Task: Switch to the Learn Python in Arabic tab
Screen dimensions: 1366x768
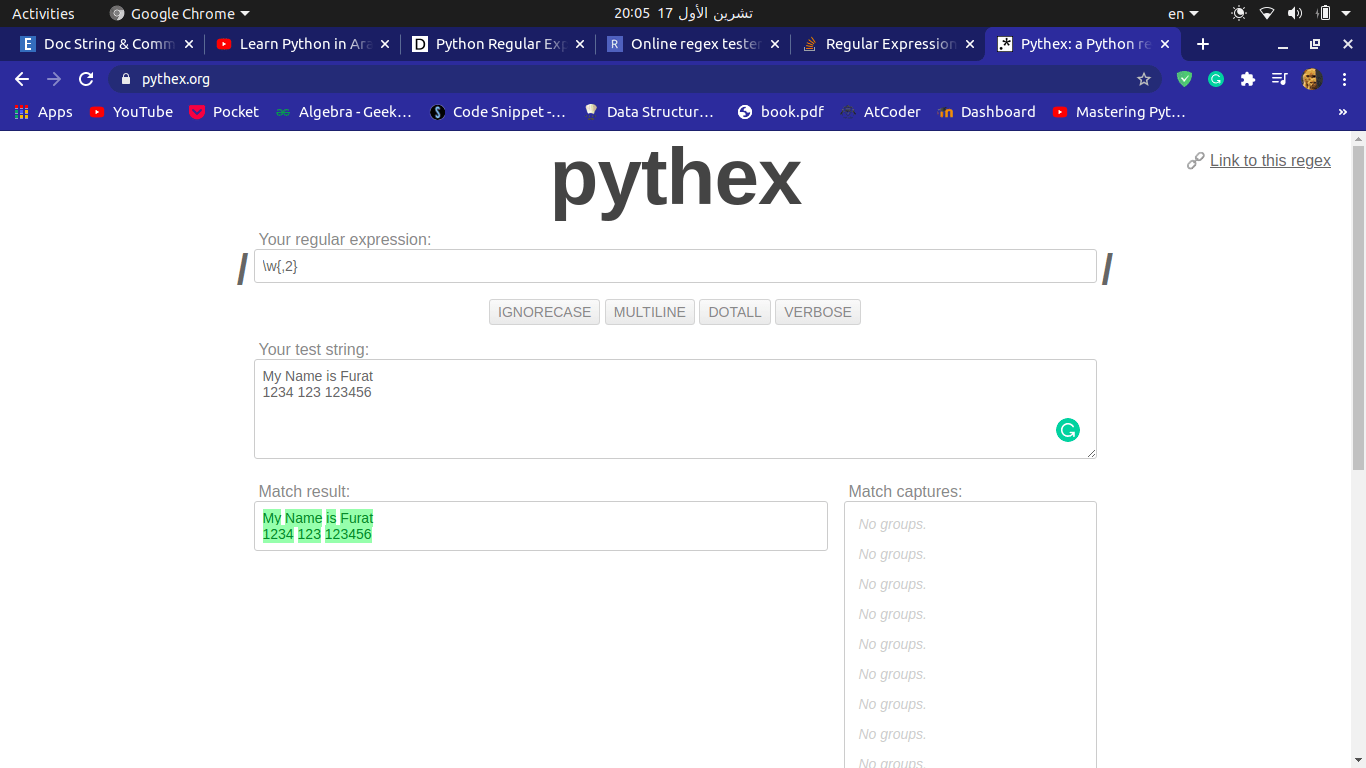Action: [302, 44]
